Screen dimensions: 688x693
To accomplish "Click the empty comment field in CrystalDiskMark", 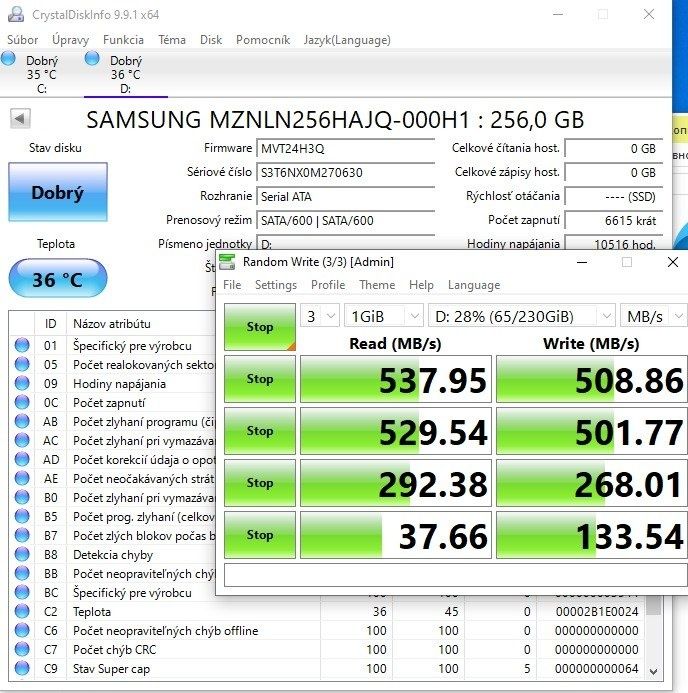I will point(456,575).
